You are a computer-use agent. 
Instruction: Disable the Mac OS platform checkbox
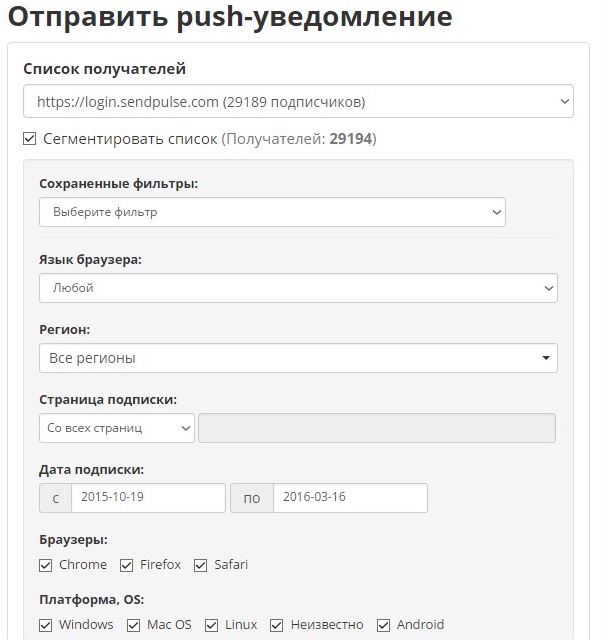coord(134,625)
